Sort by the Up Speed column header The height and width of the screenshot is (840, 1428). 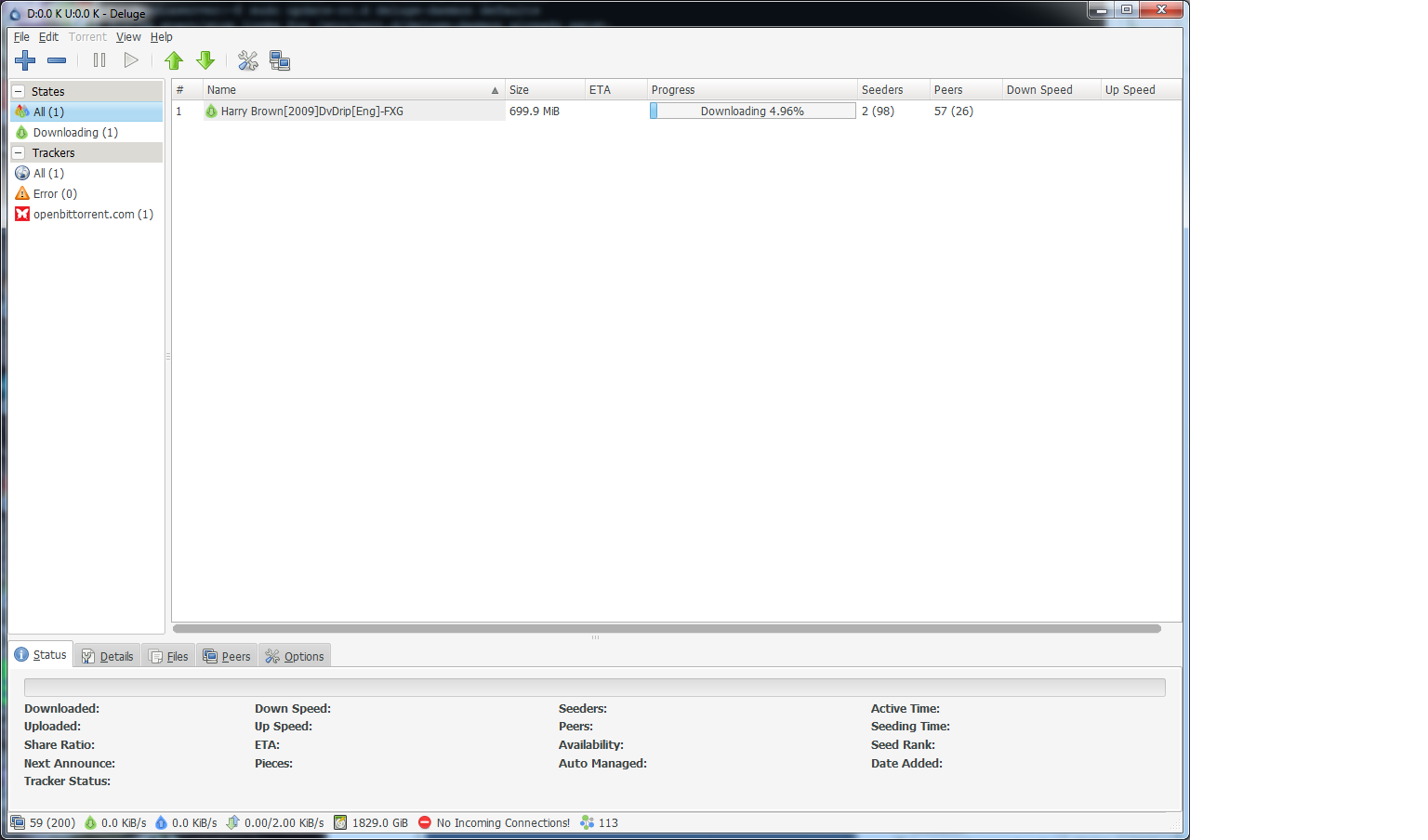point(1141,90)
